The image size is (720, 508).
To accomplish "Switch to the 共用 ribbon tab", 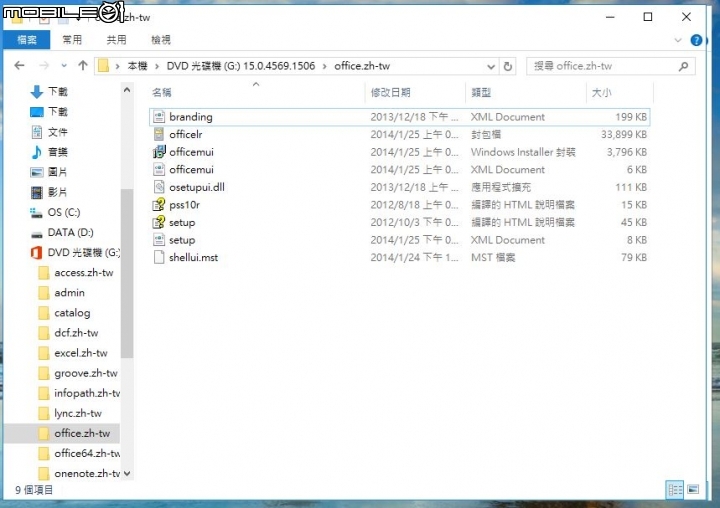I will pos(116,40).
